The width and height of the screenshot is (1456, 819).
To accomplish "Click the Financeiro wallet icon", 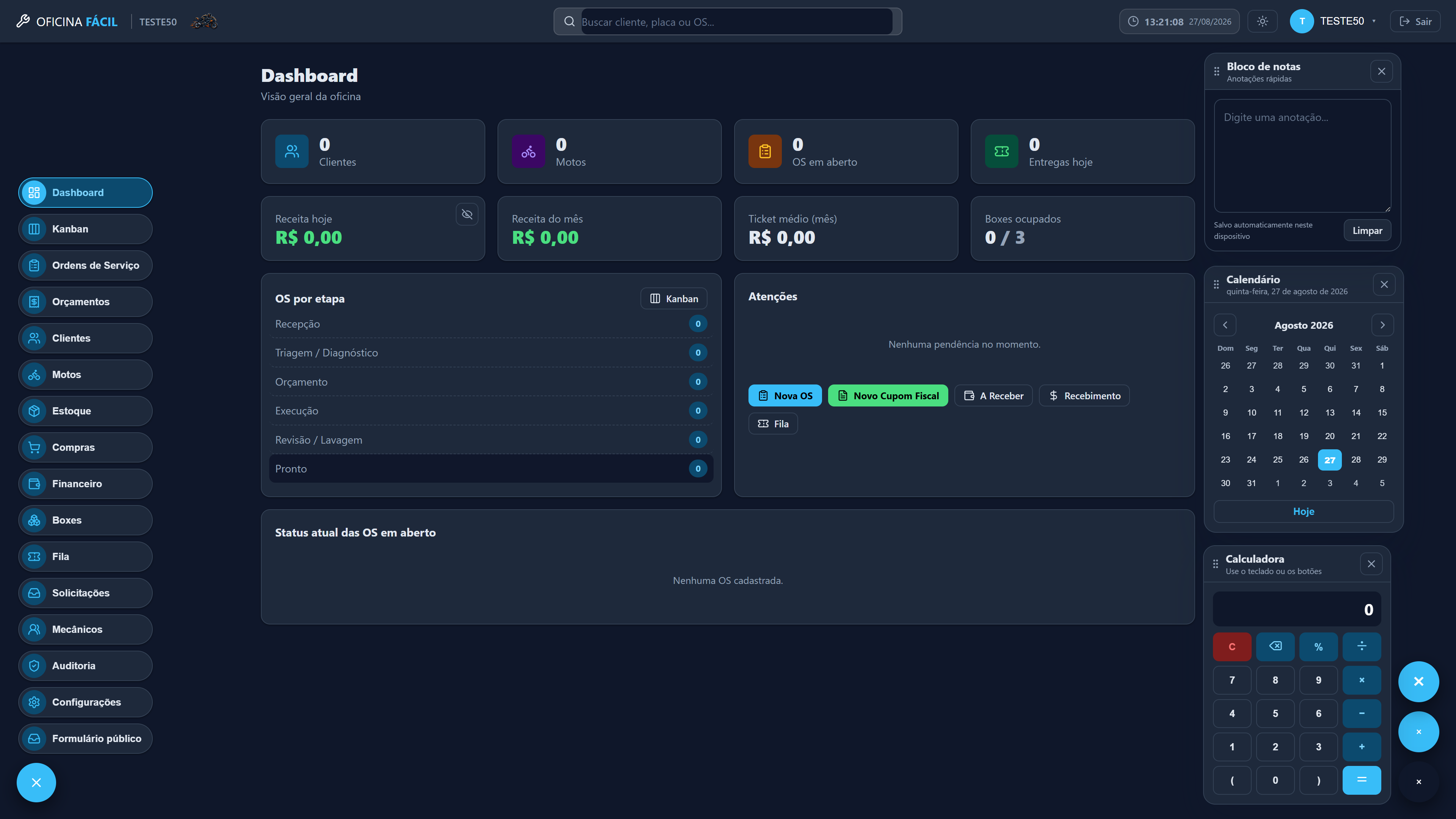I will coord(34,484).
